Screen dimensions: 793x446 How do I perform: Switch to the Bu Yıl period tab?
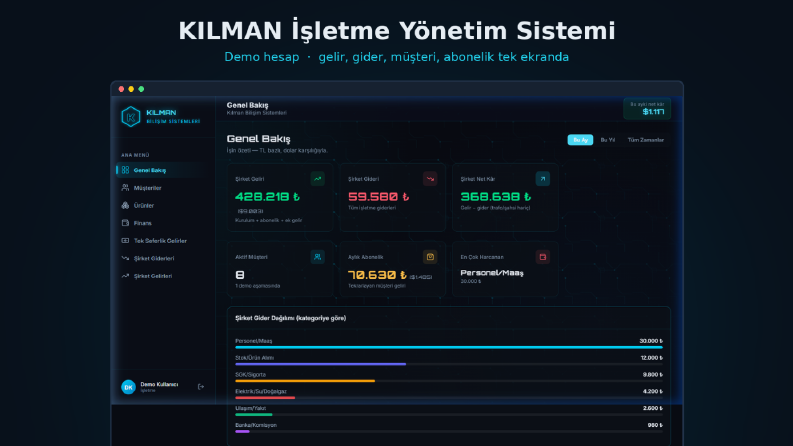coord(608,140)
